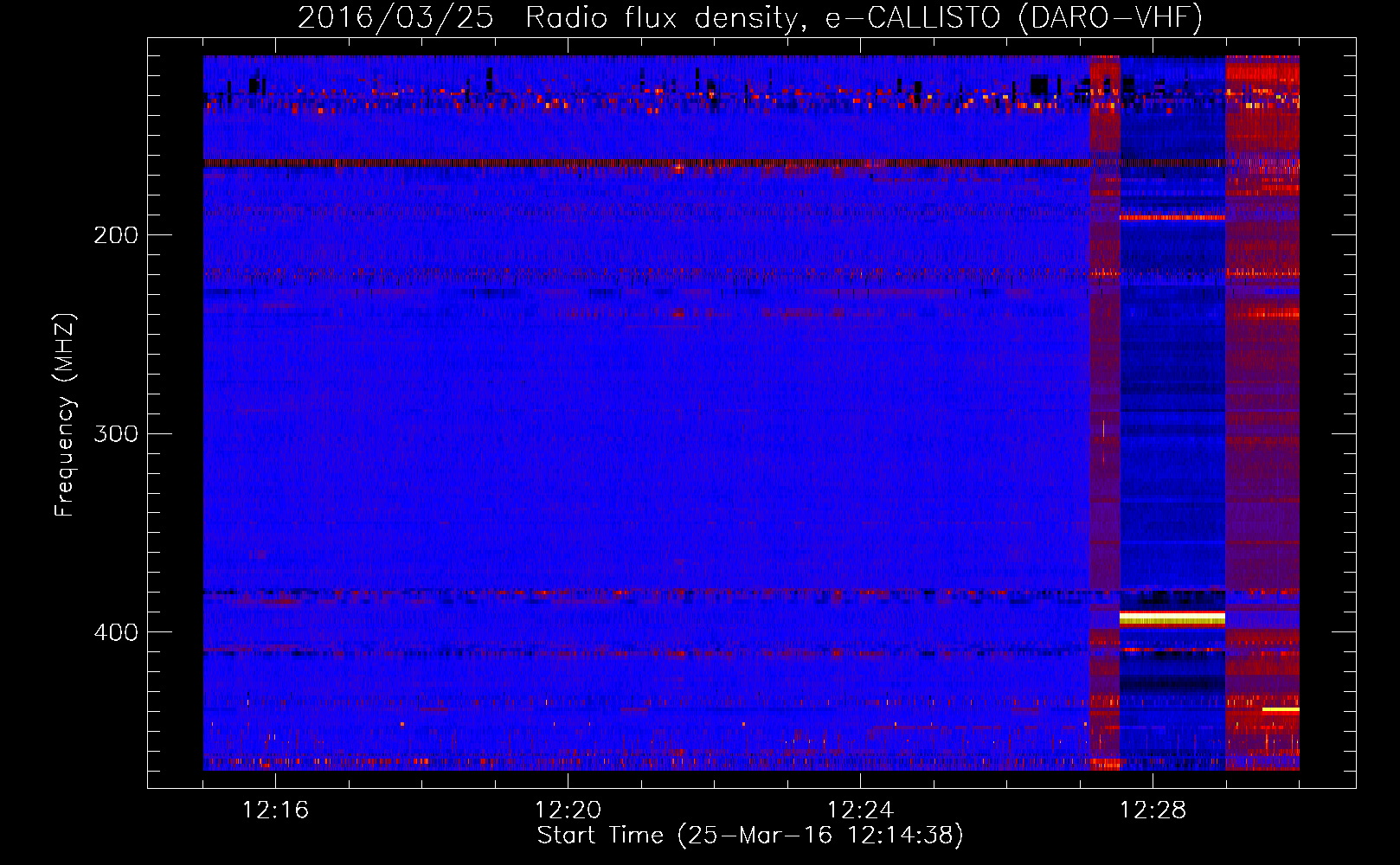Click the 12:28 time tick label

pos(1153,811)
